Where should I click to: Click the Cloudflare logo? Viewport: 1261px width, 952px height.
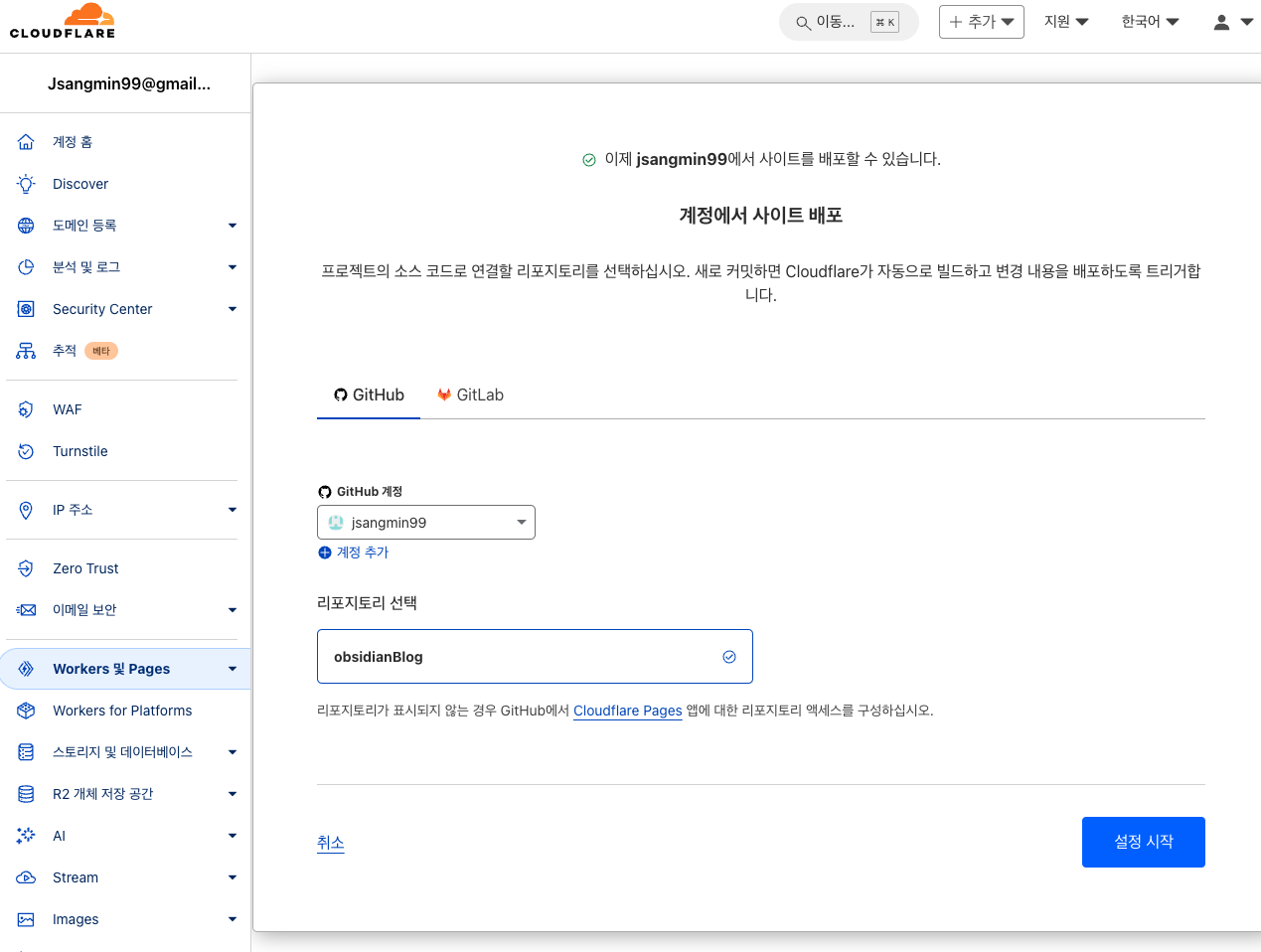coord(63,21)
